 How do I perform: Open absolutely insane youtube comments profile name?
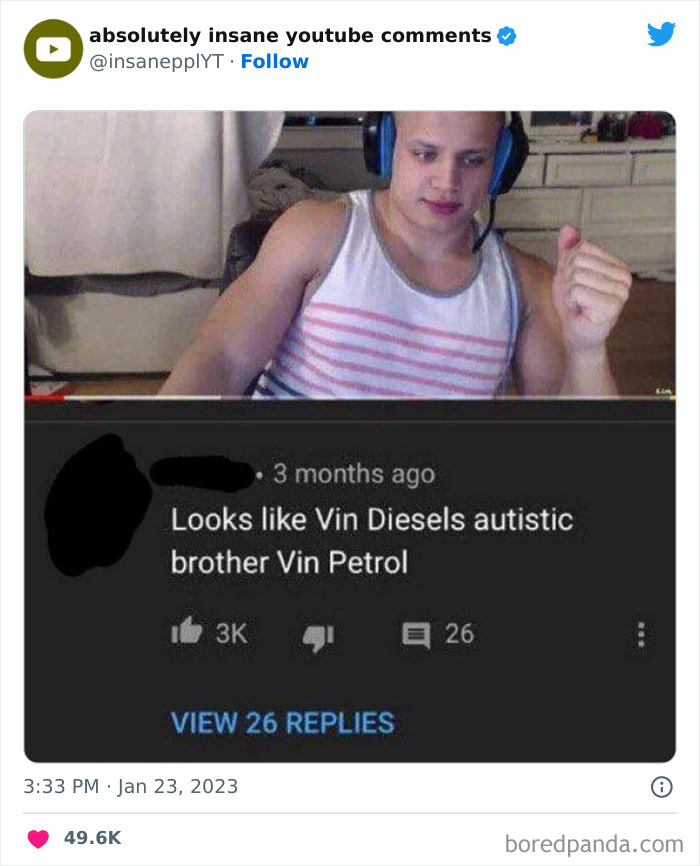click(290, 35)
